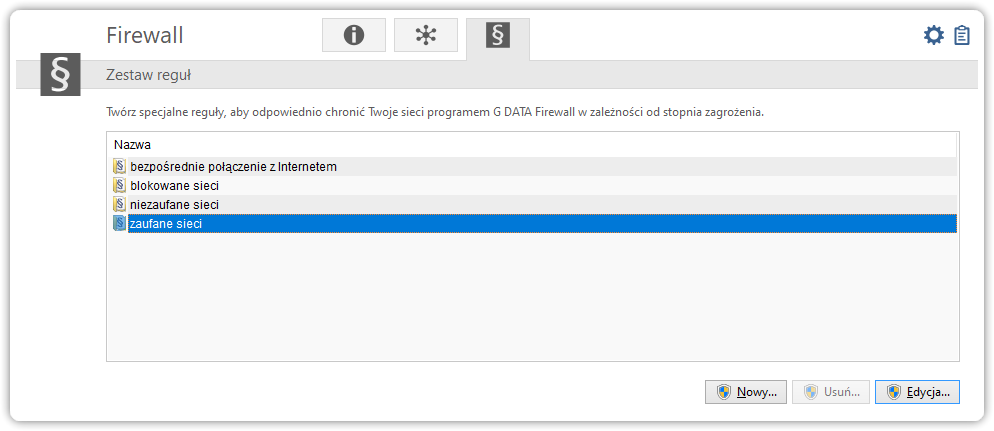This screenshot has height=431, width=994.
Task: Open the status info tab
Action: click(x=354, y=35)
